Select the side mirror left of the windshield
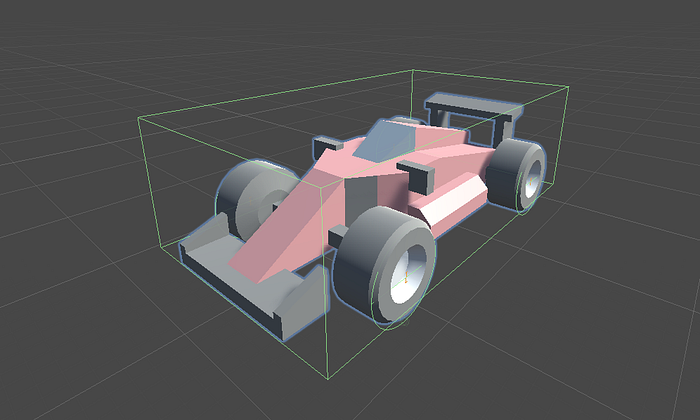700x420 pixels. coord(327,147)
